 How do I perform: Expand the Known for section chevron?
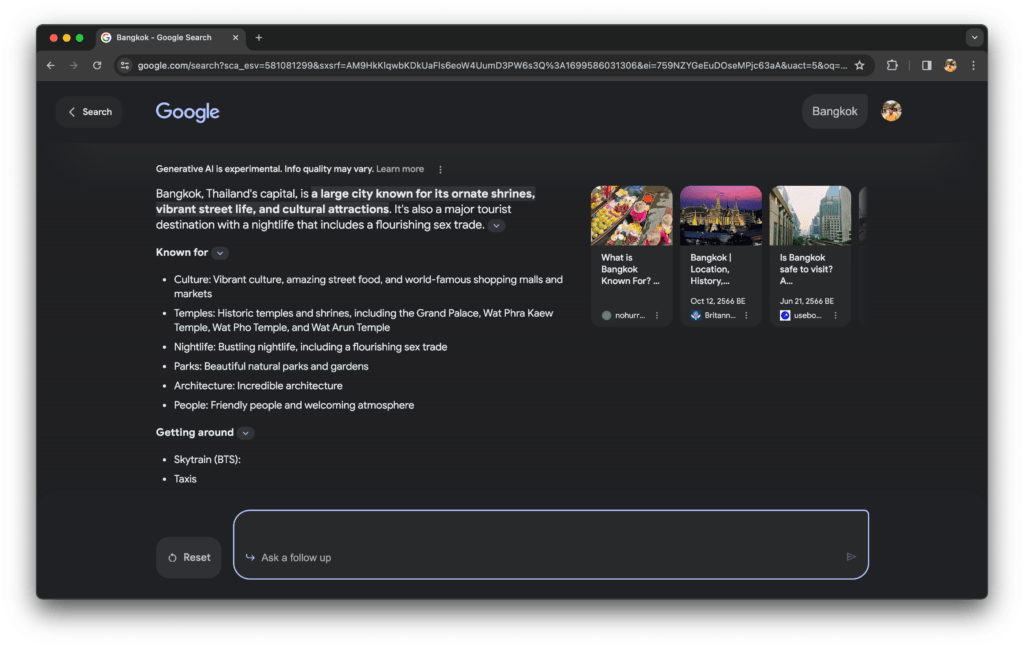coord(220,253)
